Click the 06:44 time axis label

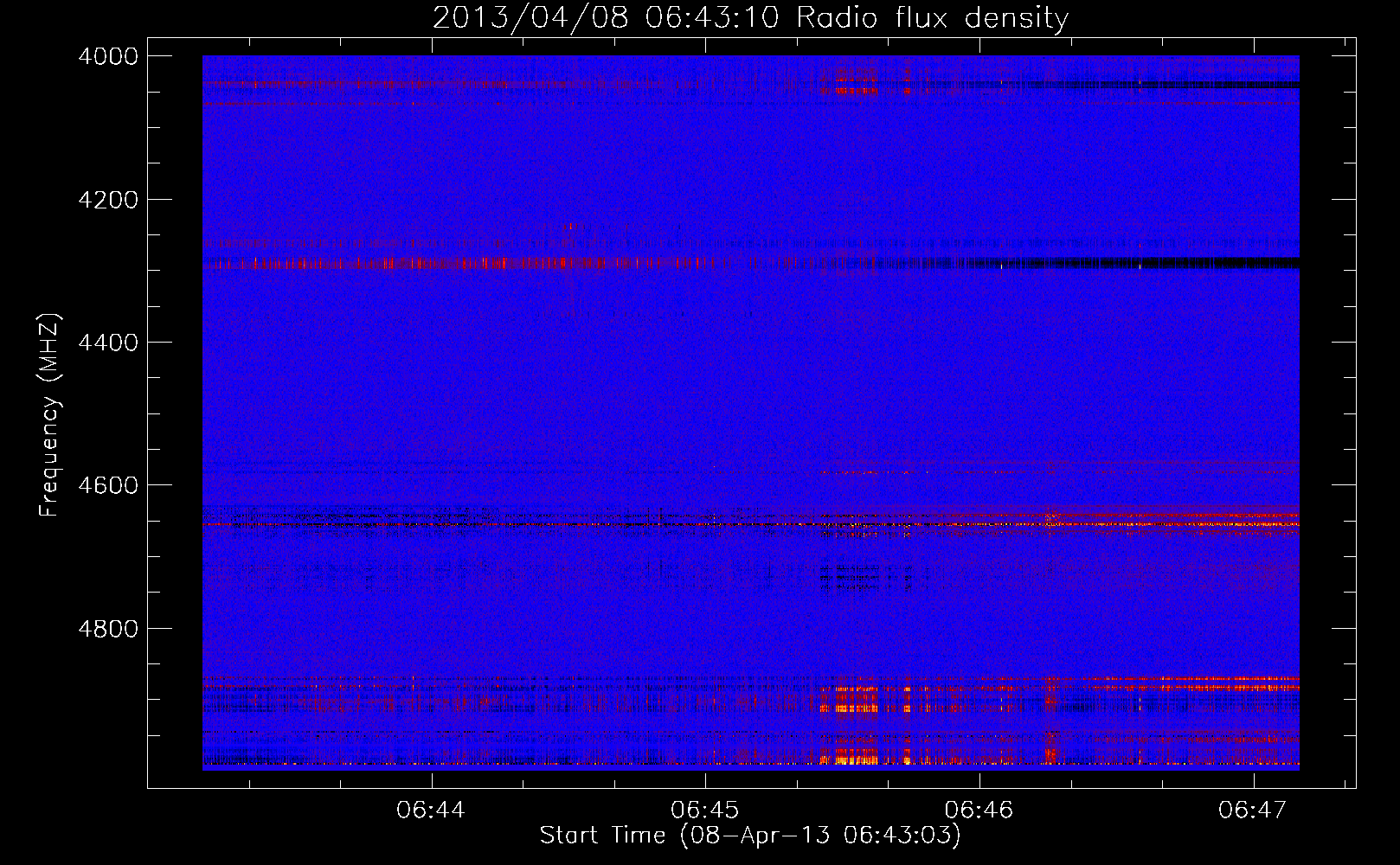[x=431, y=811]
